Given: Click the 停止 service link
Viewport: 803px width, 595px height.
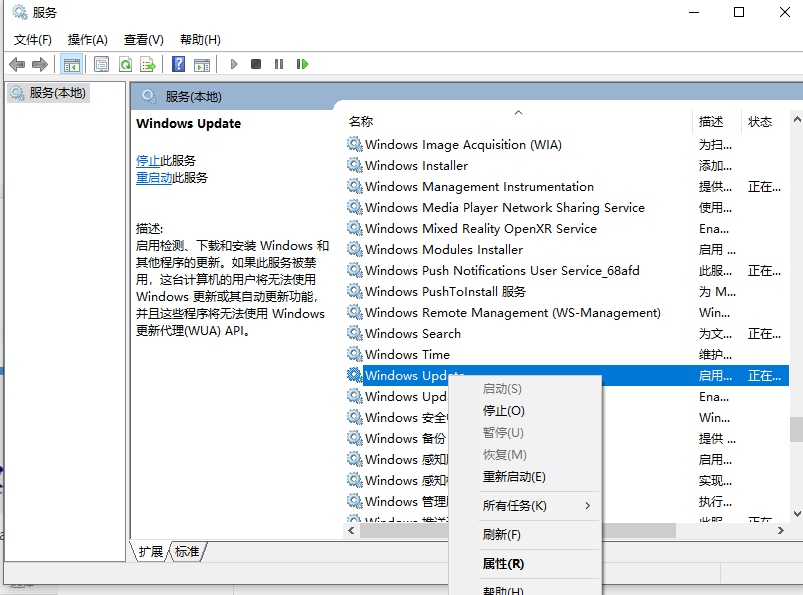Looking at the screenshot, I should click(x=148, y=161).
